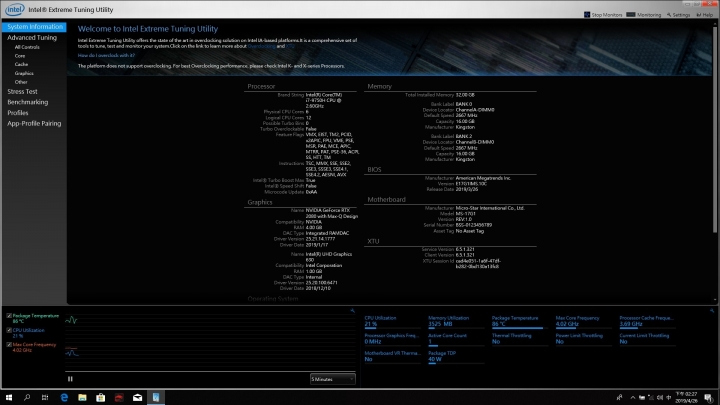Click the CPU Utilization 21 % monitor tile
The image size is (720, 405).
[392, 321]
